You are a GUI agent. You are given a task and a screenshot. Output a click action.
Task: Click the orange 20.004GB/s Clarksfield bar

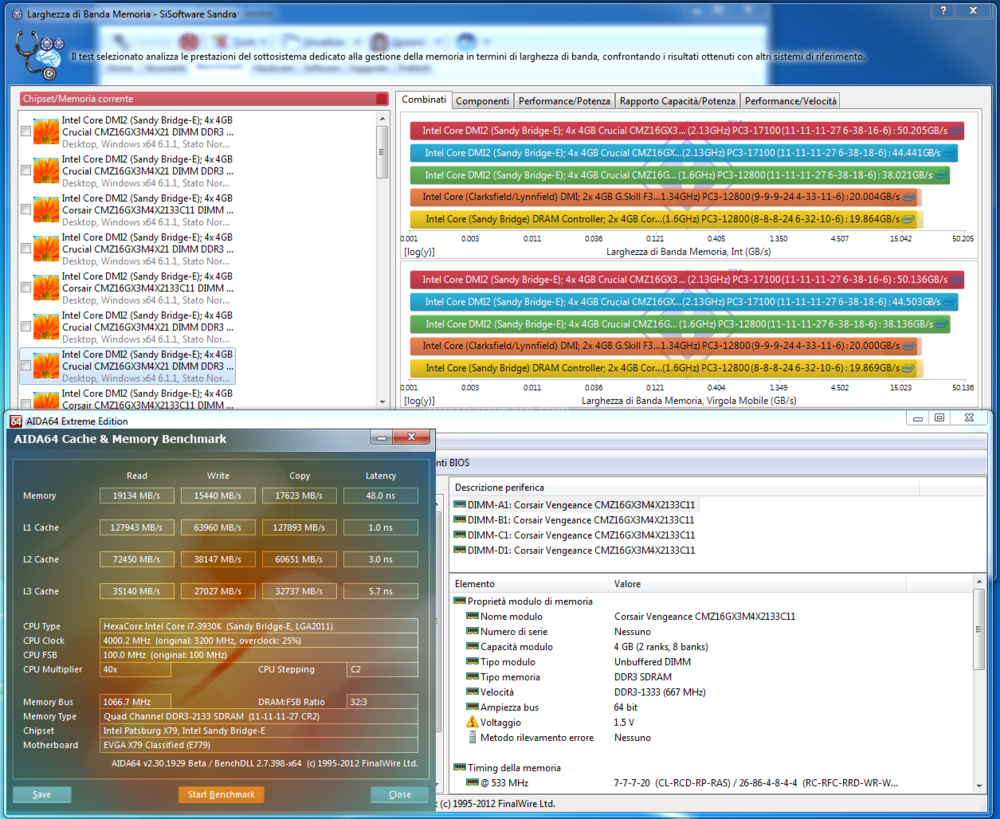point(665,196)
